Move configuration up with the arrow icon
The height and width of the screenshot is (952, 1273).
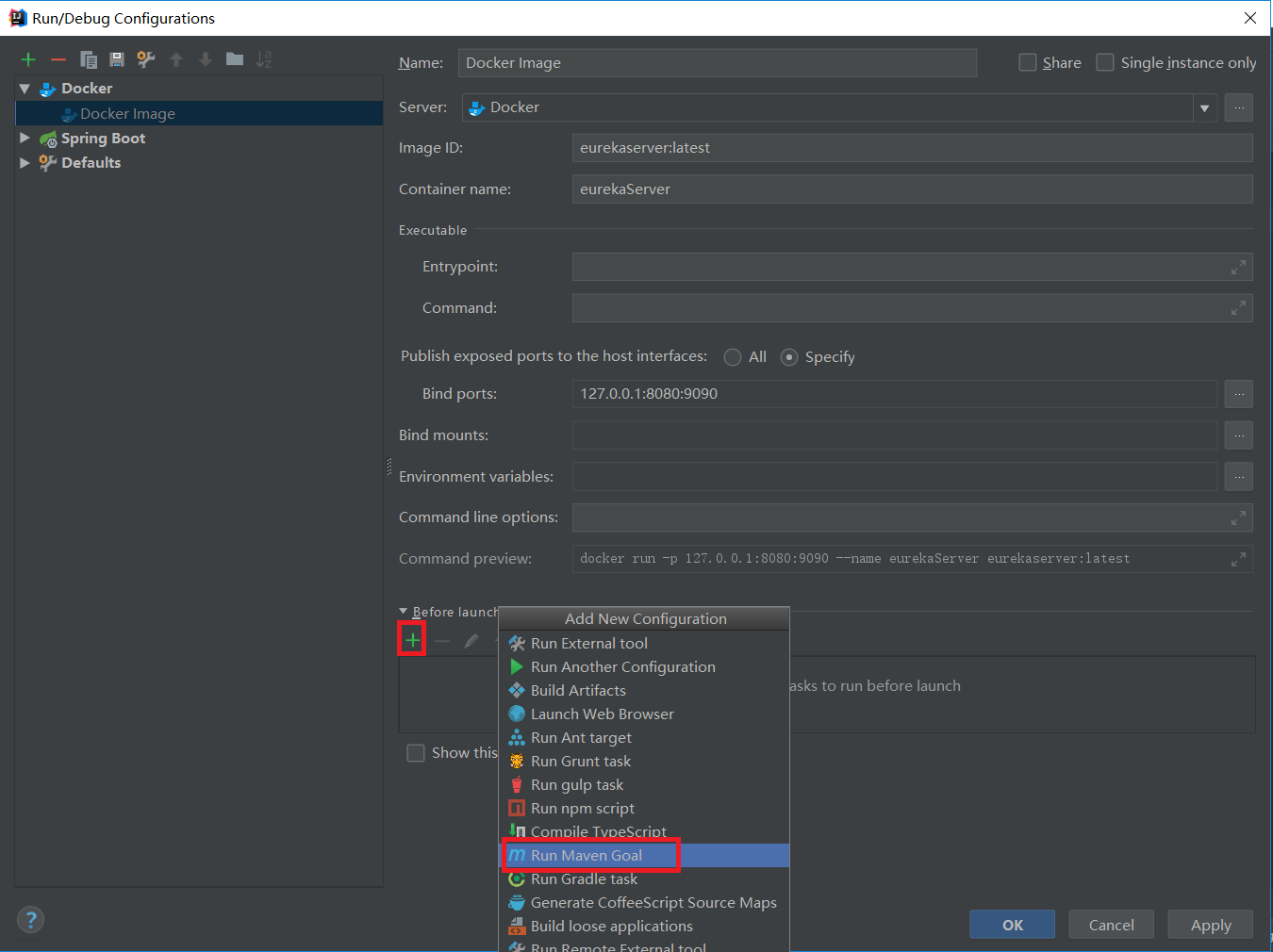pos(176,59)
